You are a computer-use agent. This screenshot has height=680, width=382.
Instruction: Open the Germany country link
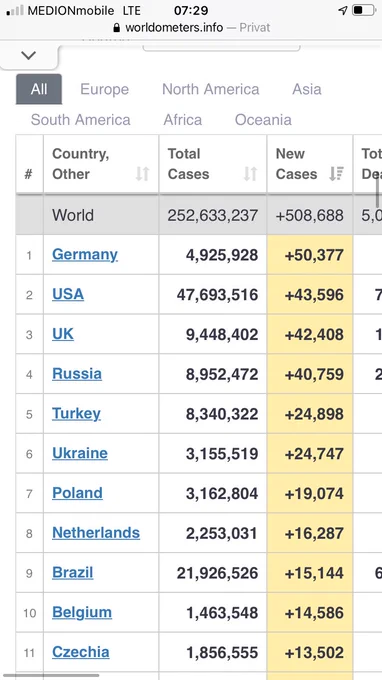85,255
